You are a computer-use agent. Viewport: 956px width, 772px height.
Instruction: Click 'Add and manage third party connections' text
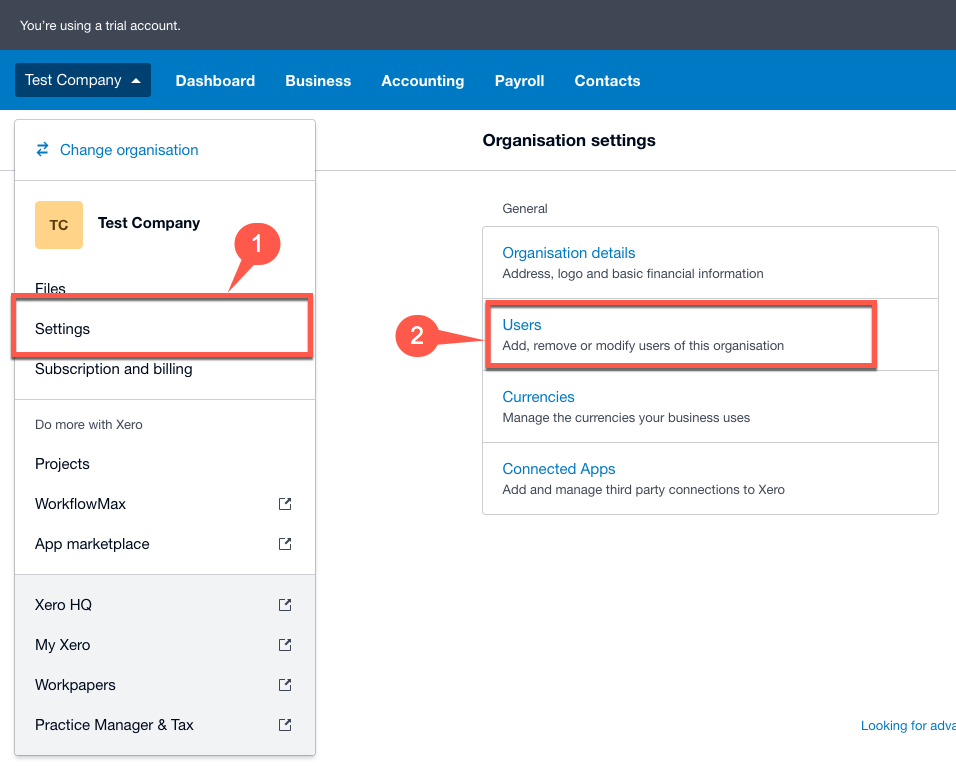coord(643,490)
